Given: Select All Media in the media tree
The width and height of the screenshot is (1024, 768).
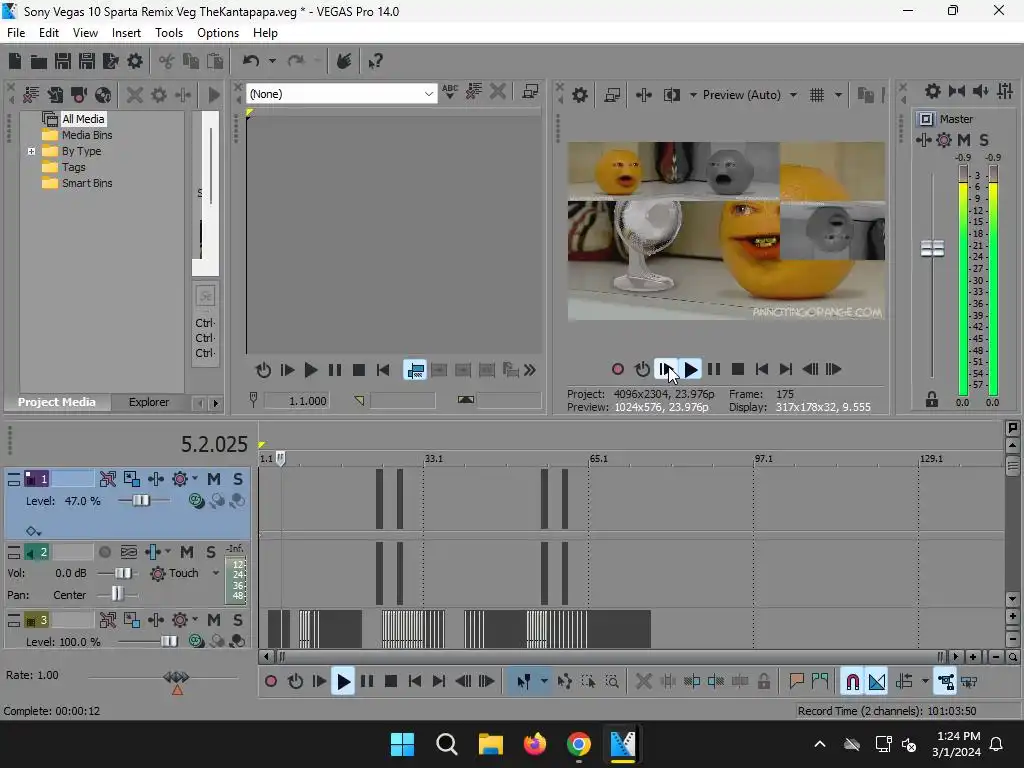Looking at the screenshot, I should tap(83, 119).
